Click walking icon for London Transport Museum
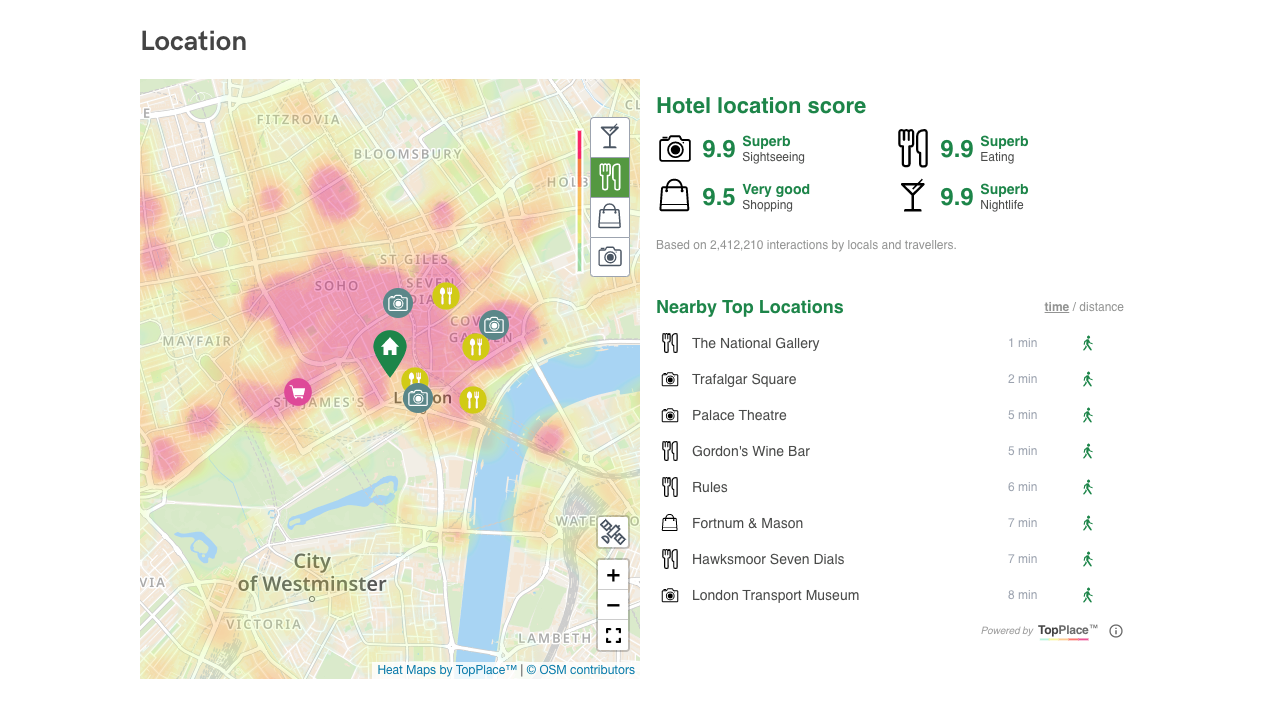The height and width of the screenshot is (716, 1280). (1088, 595)
